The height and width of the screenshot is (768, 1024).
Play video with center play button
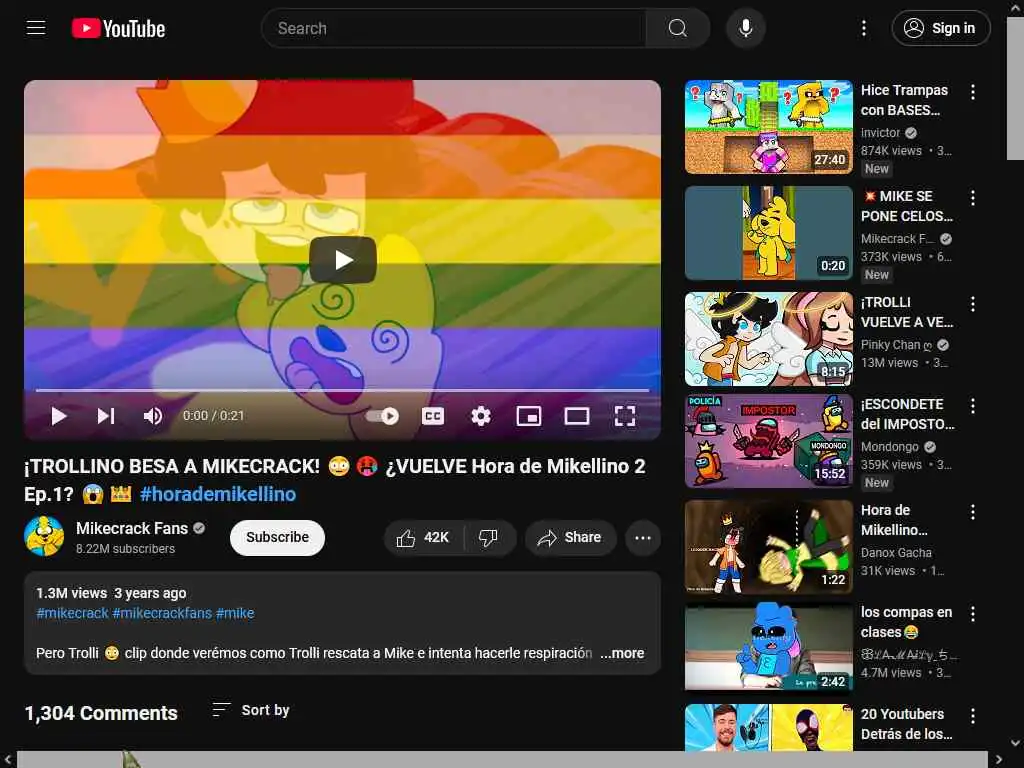(343, 260)
